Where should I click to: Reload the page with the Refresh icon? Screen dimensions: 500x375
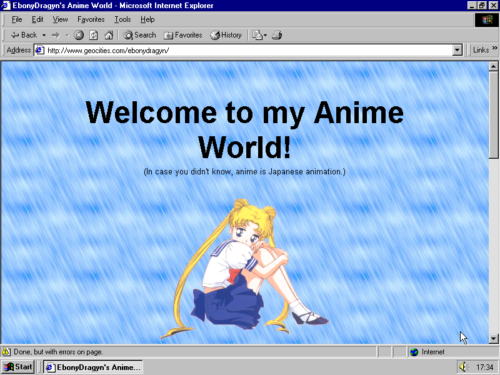(94, 35)
